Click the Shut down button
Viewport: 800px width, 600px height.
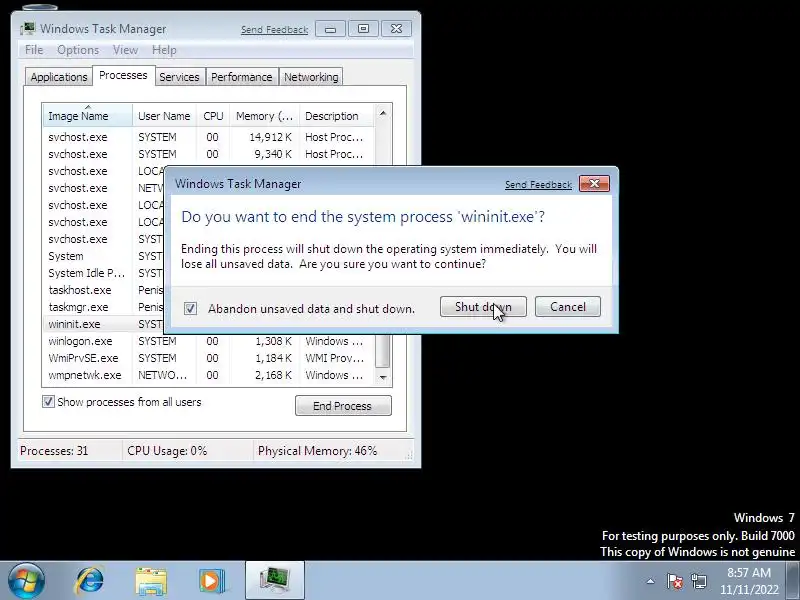click(x=483, y=307)
